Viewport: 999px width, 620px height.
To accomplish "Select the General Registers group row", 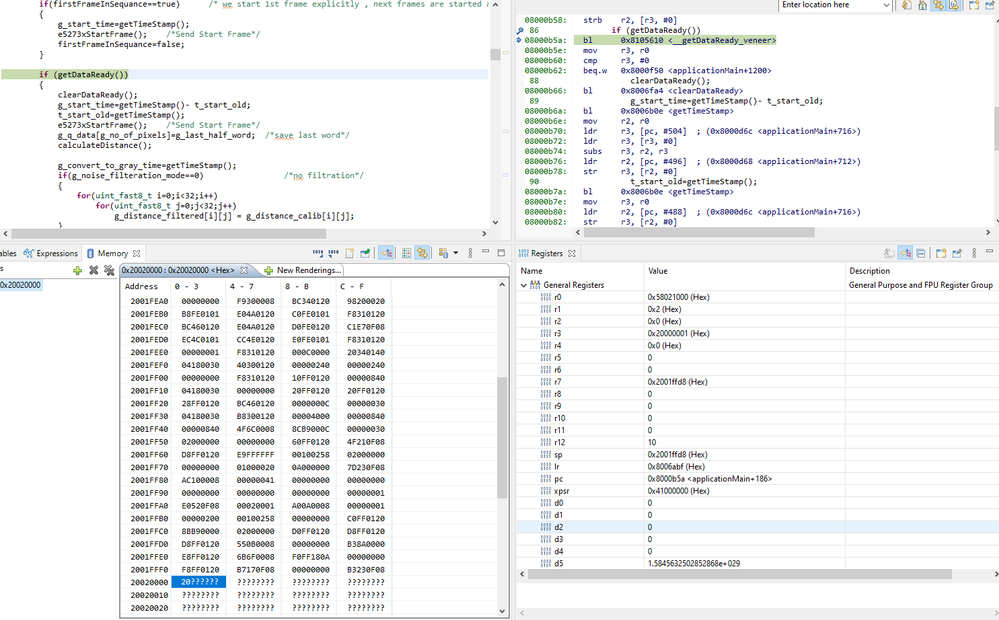I will click(x=757, y=285).
